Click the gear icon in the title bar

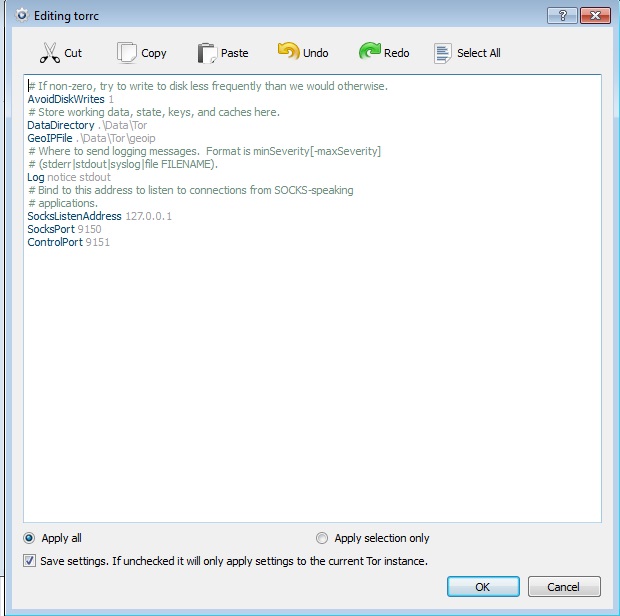coord(22,16)
